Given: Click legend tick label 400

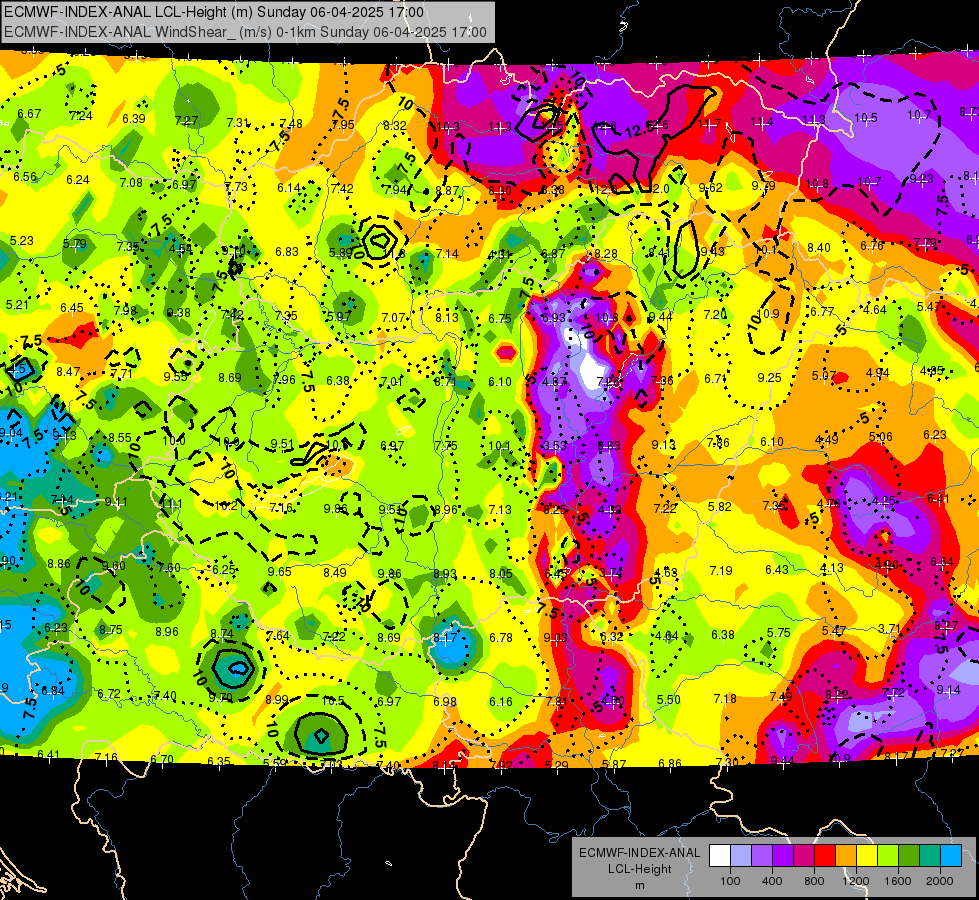Looking at the screenshot, I should click(772, 881).
